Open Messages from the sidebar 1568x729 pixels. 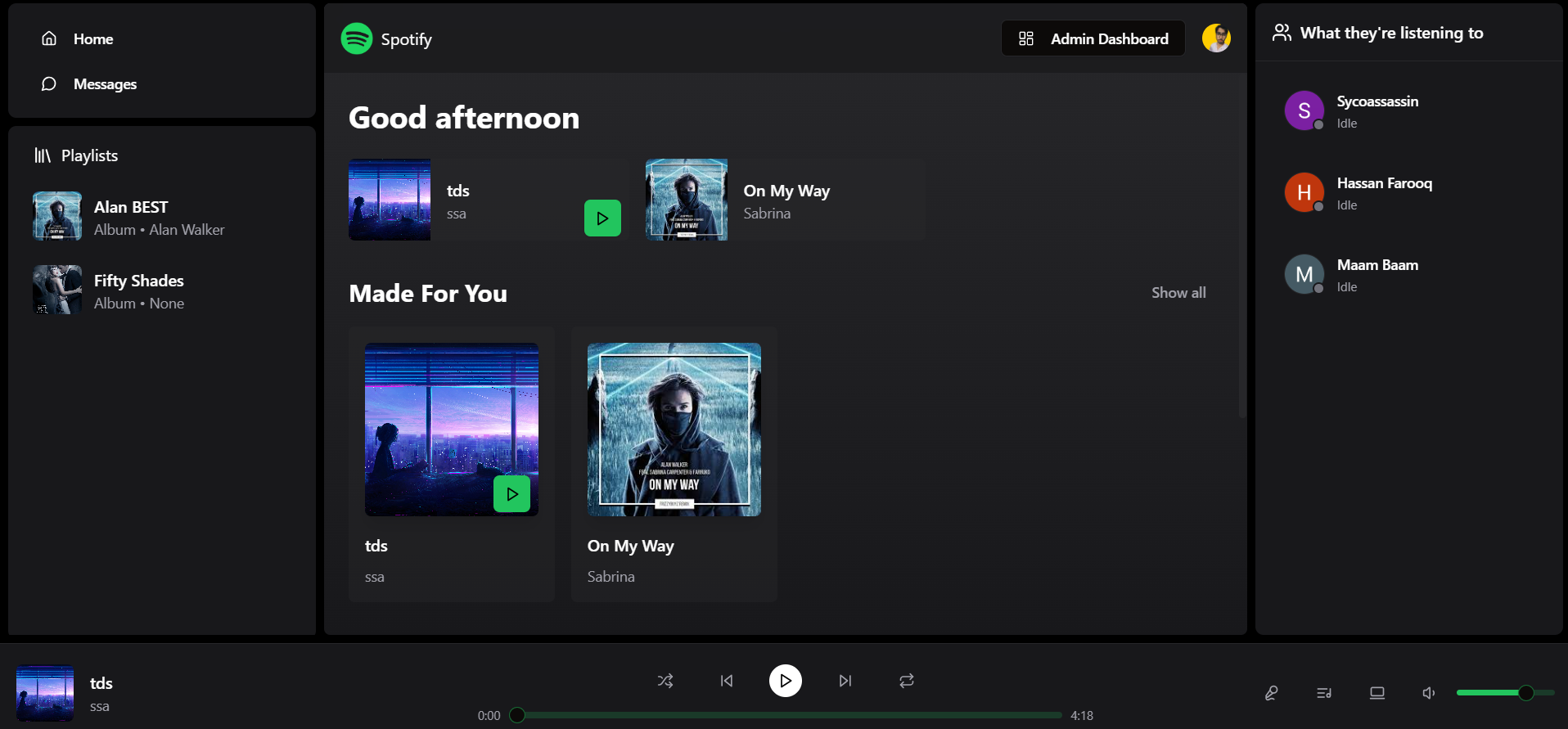point(162,84)
